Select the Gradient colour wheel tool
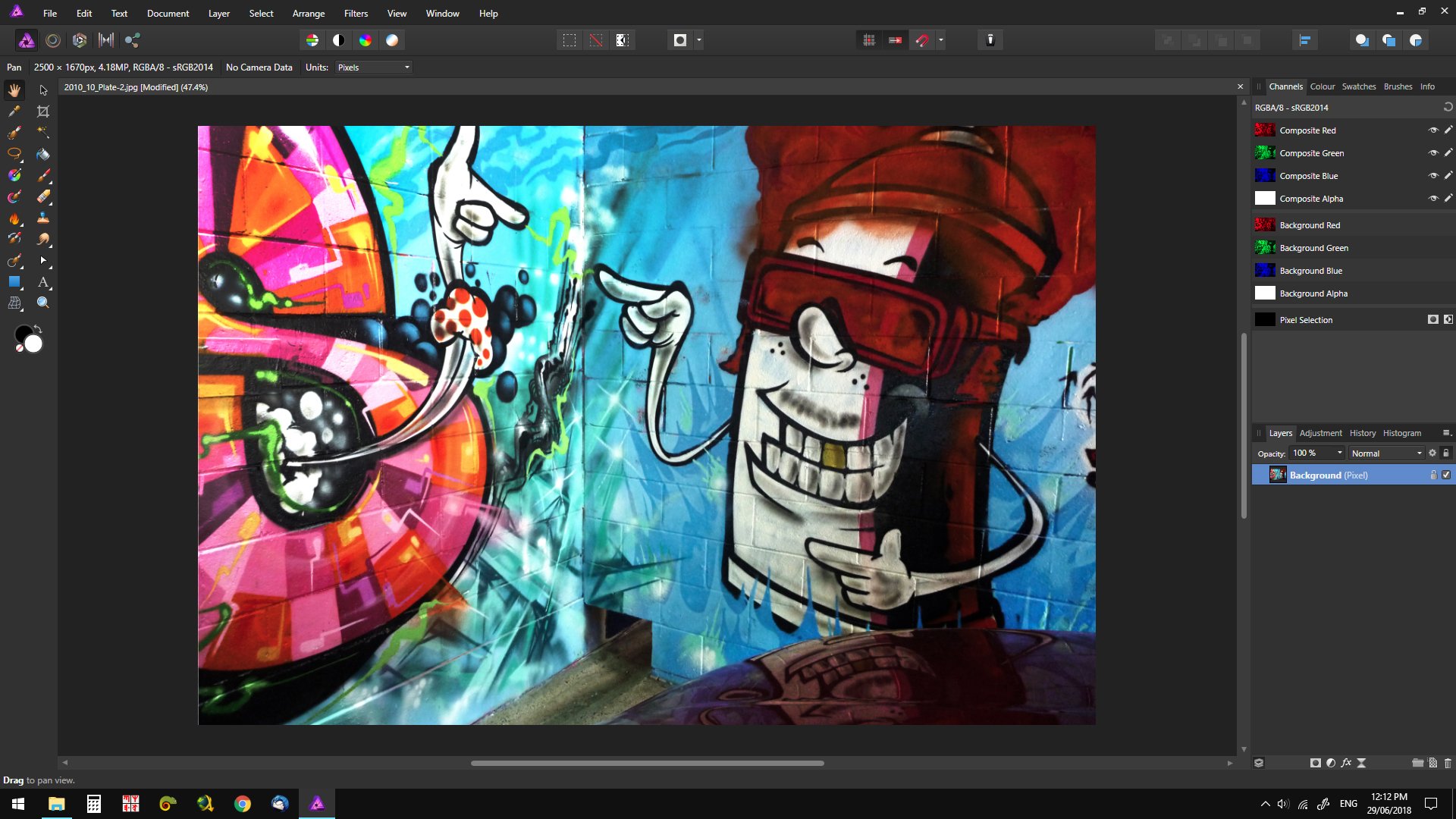 point(14,175)
